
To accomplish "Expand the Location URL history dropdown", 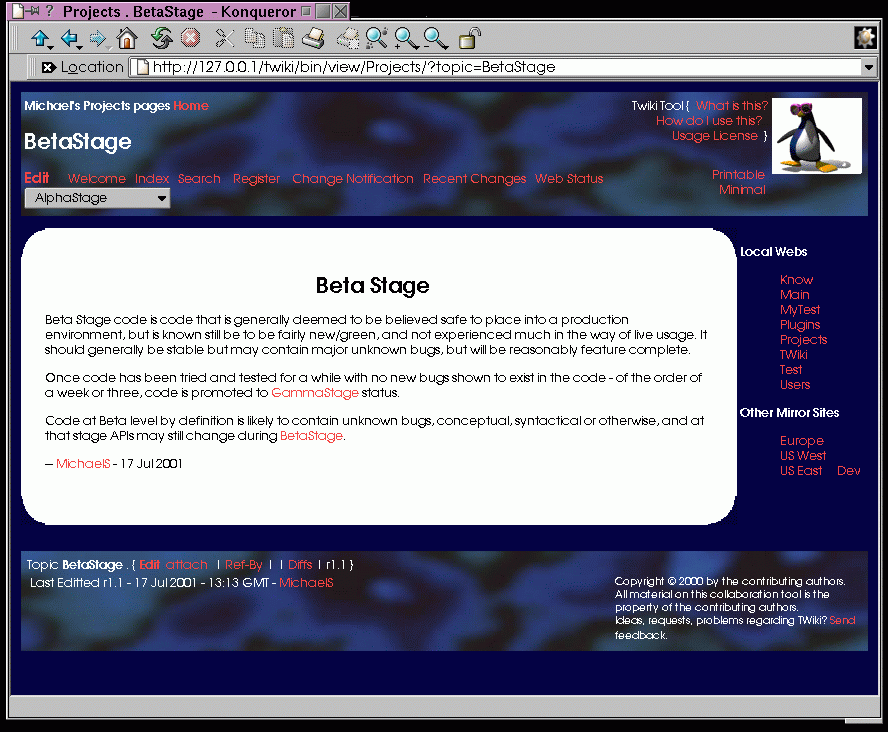I will pos(868,67).
